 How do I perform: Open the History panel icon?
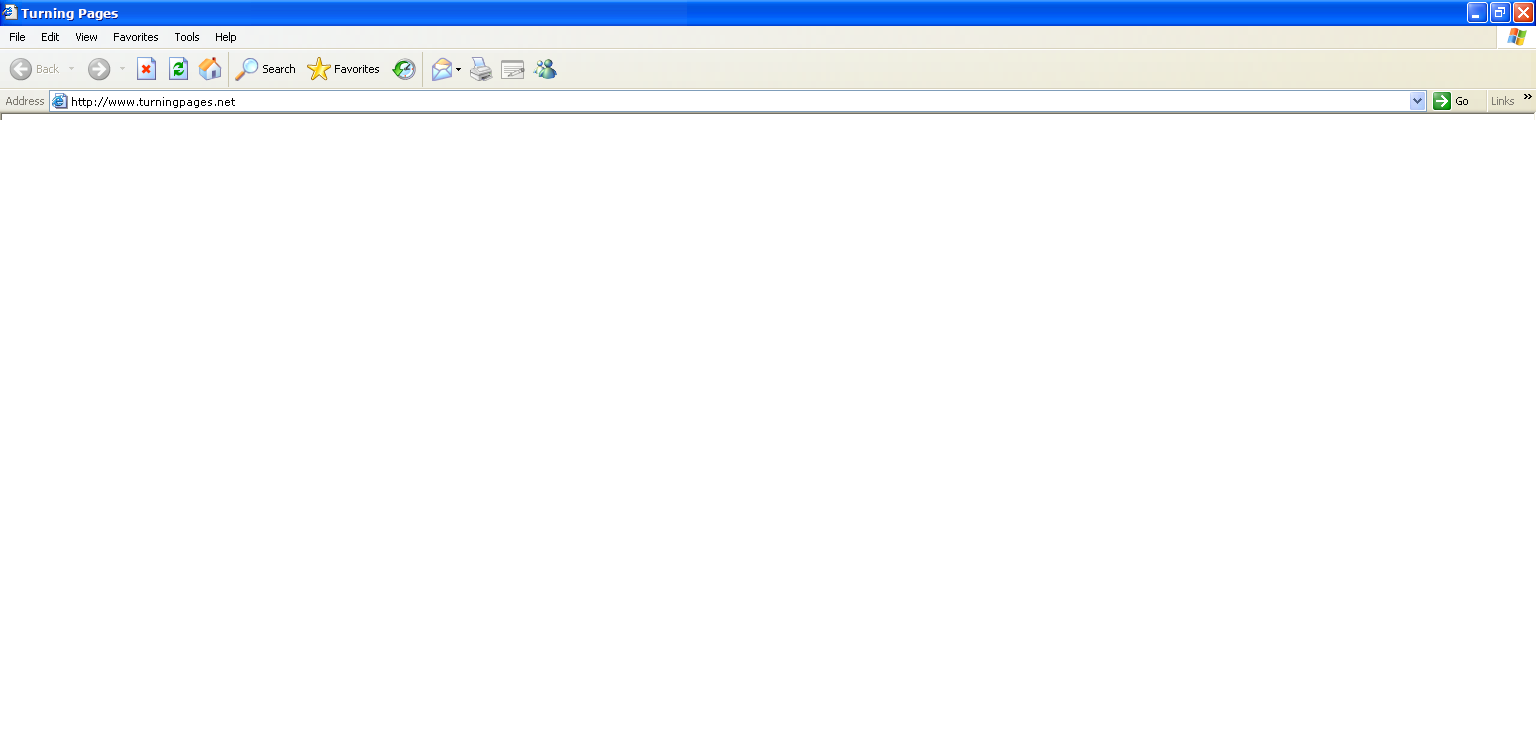404,69
